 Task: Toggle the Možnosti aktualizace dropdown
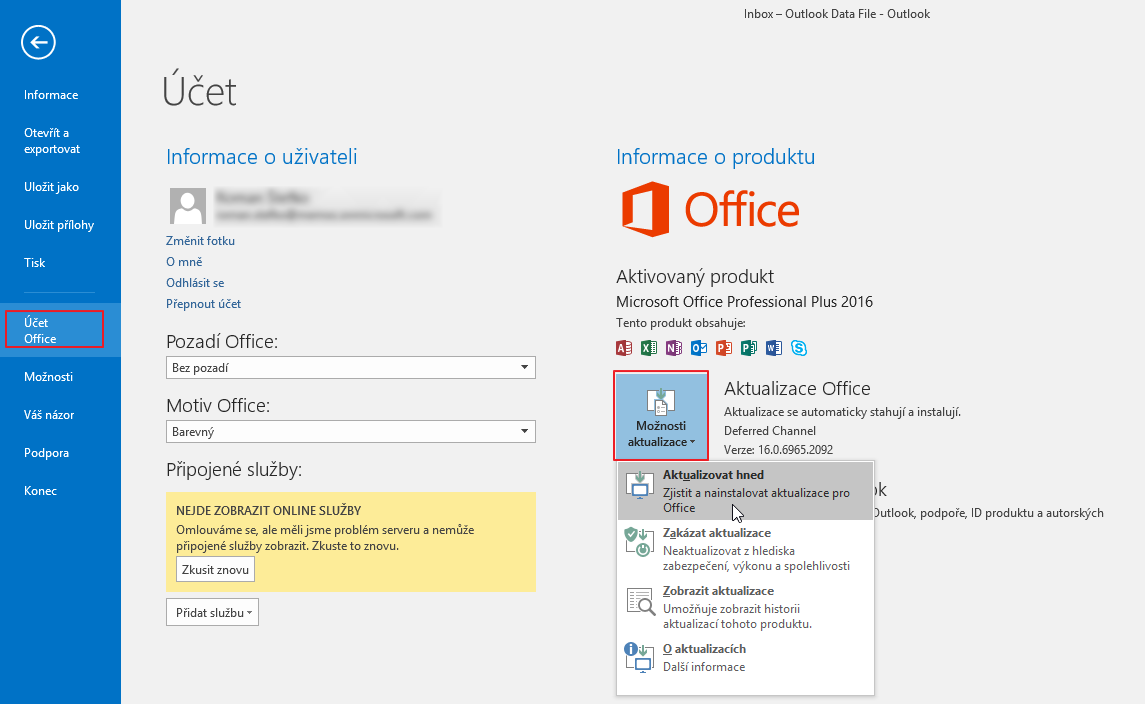(x=661, y=416)
